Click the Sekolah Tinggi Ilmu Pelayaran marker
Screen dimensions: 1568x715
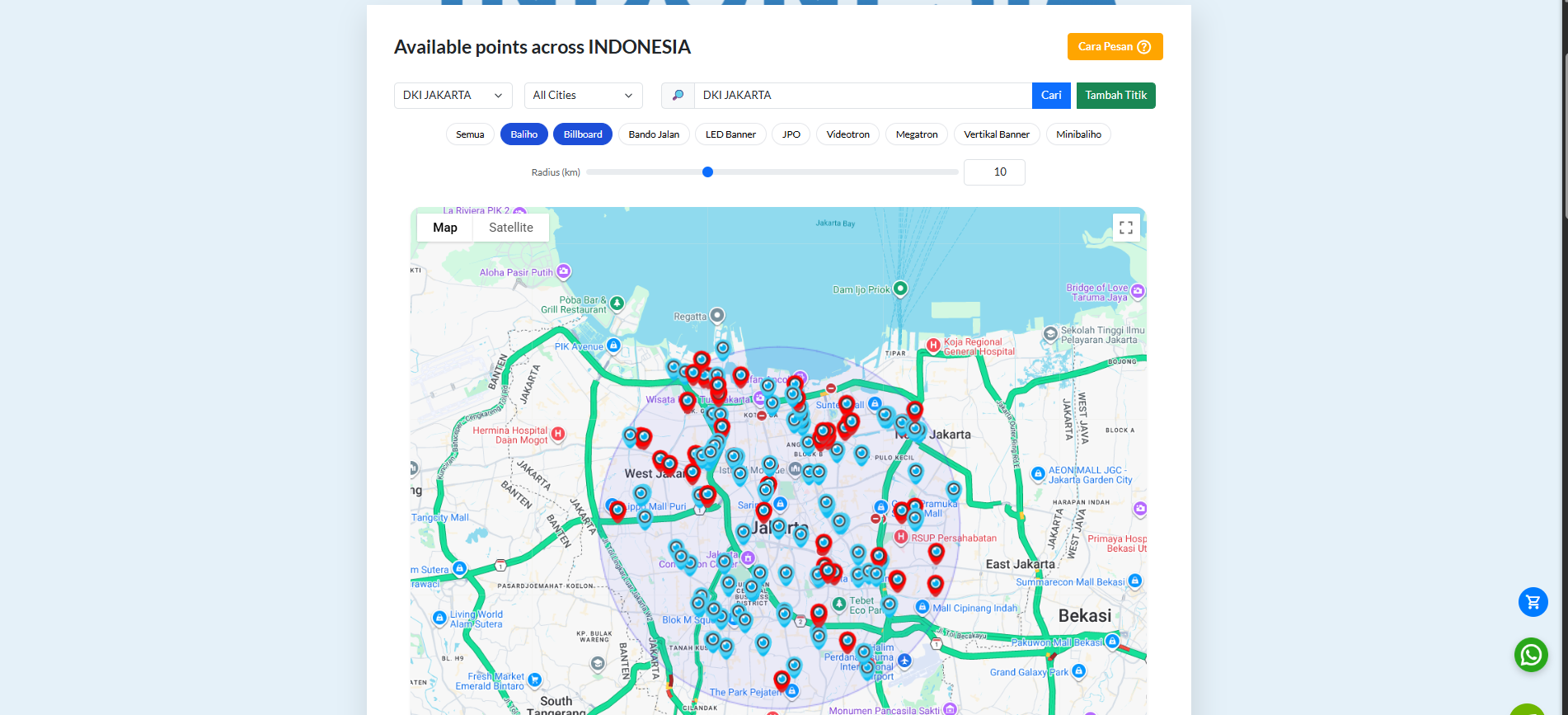click(x=1050, y=334)
